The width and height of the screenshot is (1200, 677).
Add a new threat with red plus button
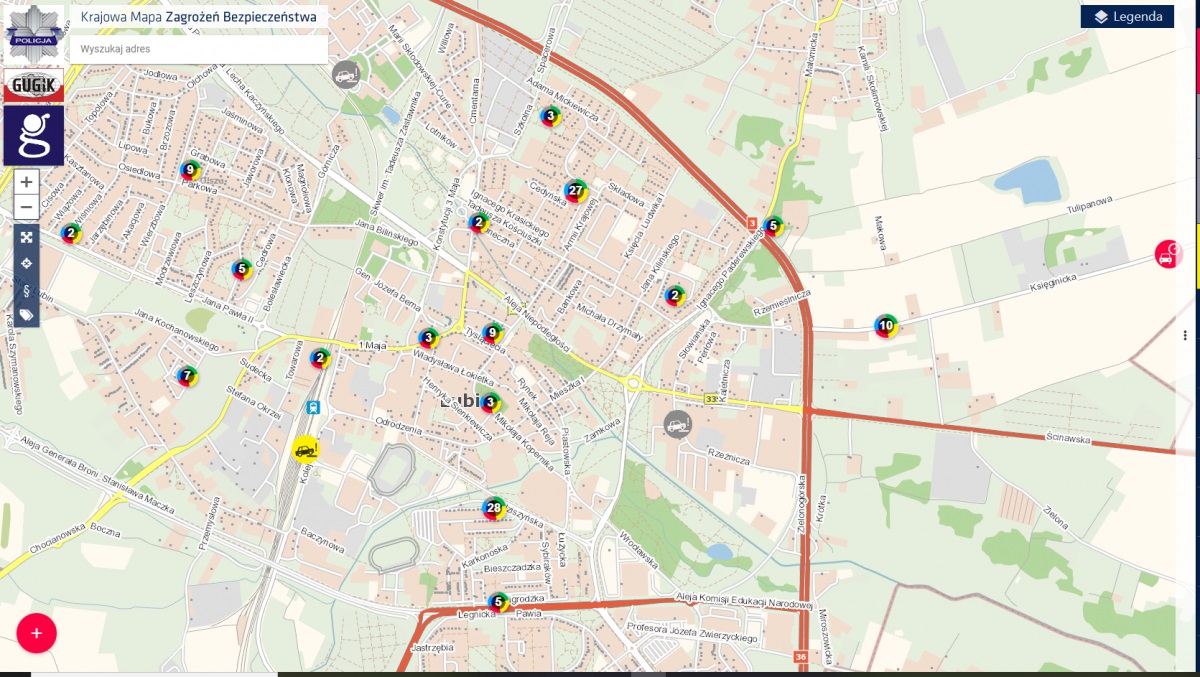[x=37, y=633]
